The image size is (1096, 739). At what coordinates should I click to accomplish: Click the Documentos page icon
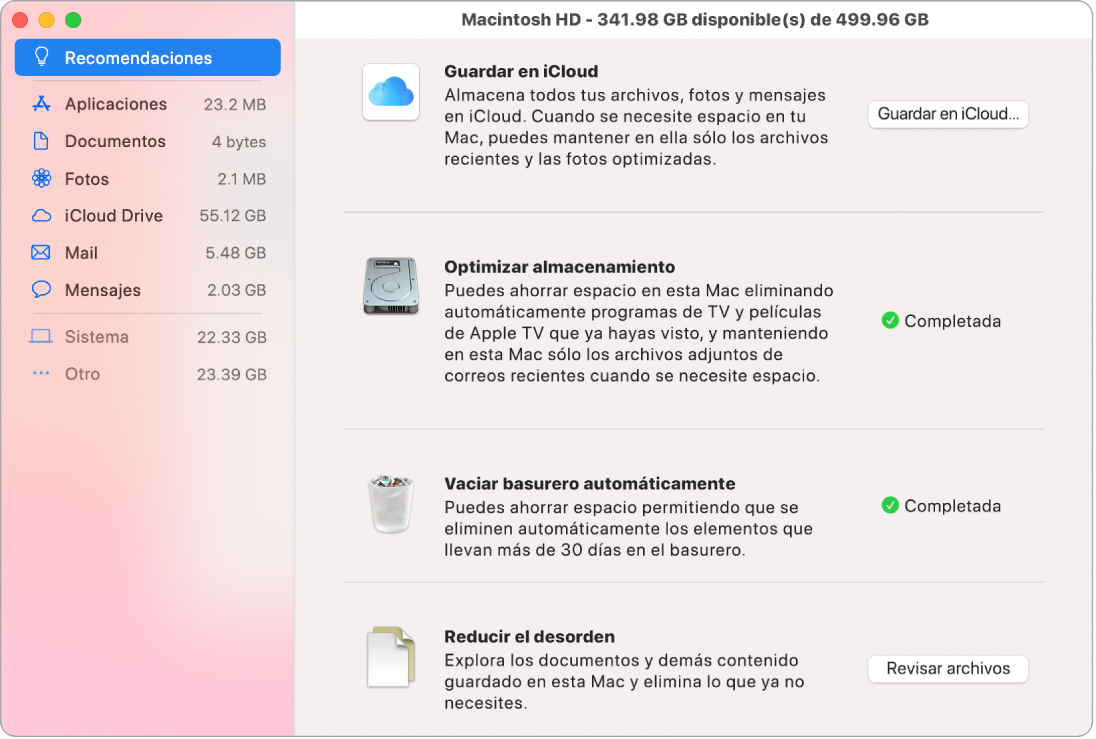[x=40, y=141]
